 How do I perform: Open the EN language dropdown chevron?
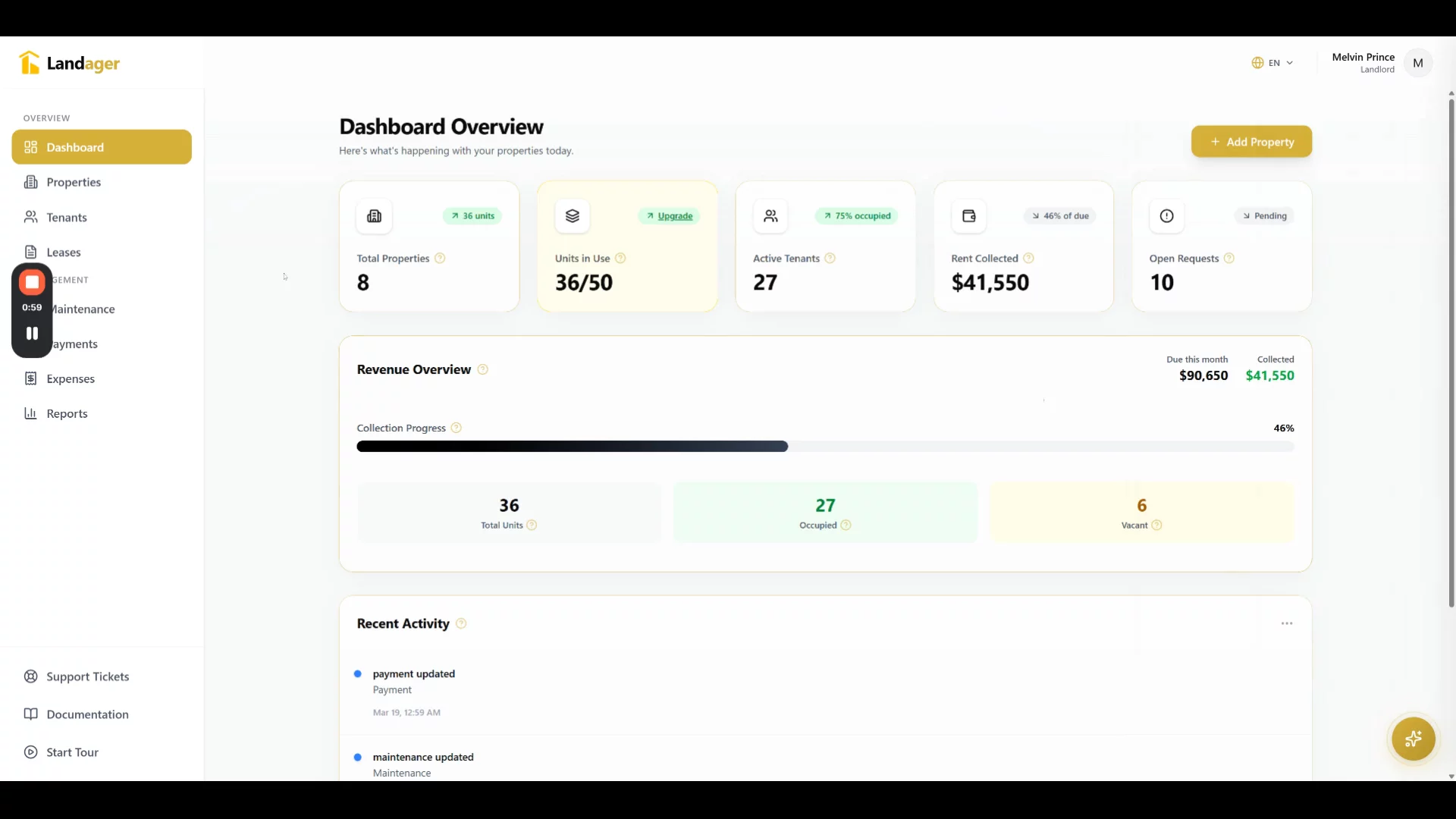tap(1289, 63)
